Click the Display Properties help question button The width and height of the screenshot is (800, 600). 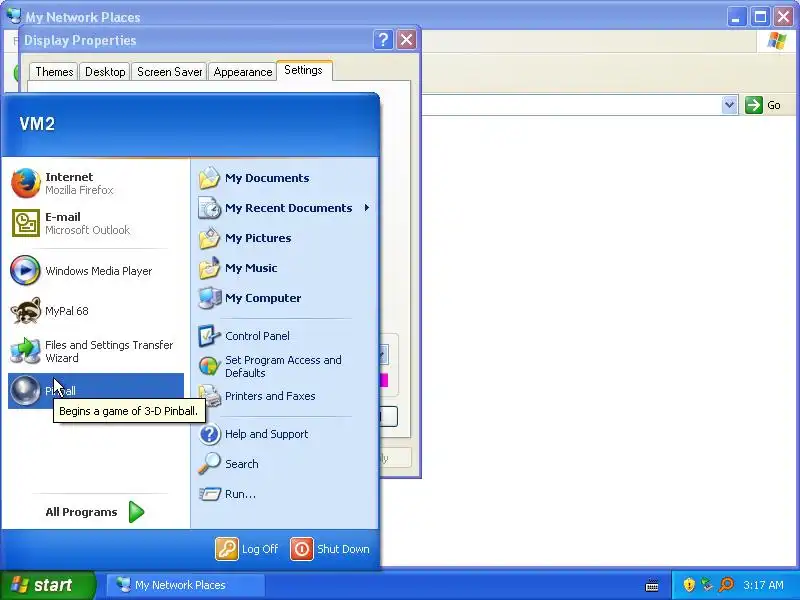pyautogui.click(x=383, y=39)
